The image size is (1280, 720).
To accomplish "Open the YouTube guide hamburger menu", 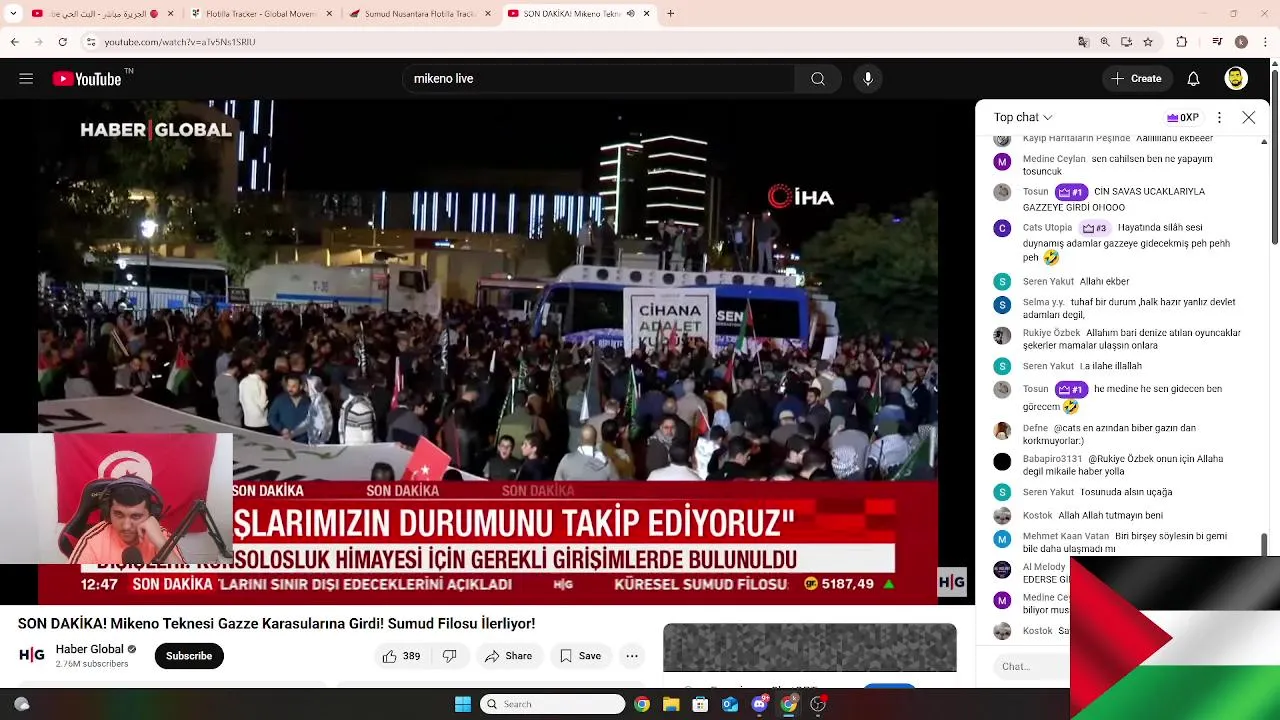I will [x=26, y=79].
